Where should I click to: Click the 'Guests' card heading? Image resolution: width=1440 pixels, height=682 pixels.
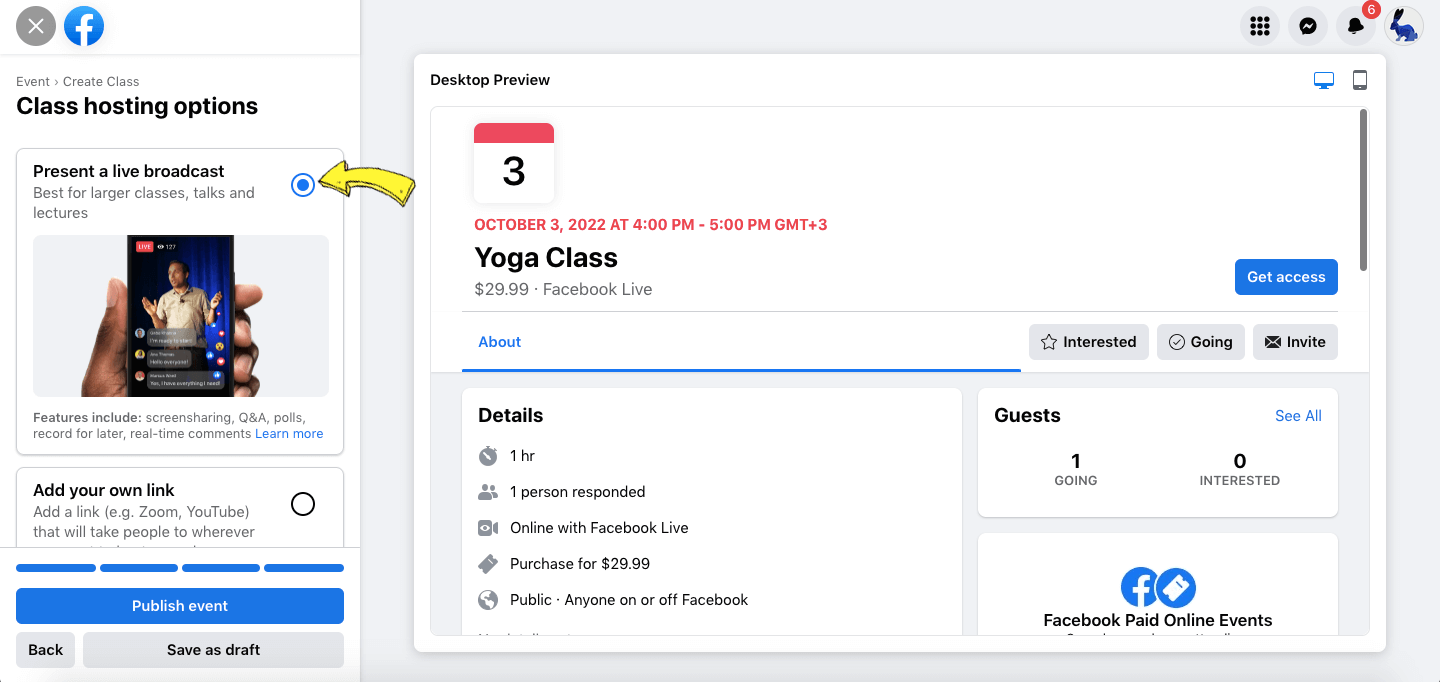point(1027,416)
